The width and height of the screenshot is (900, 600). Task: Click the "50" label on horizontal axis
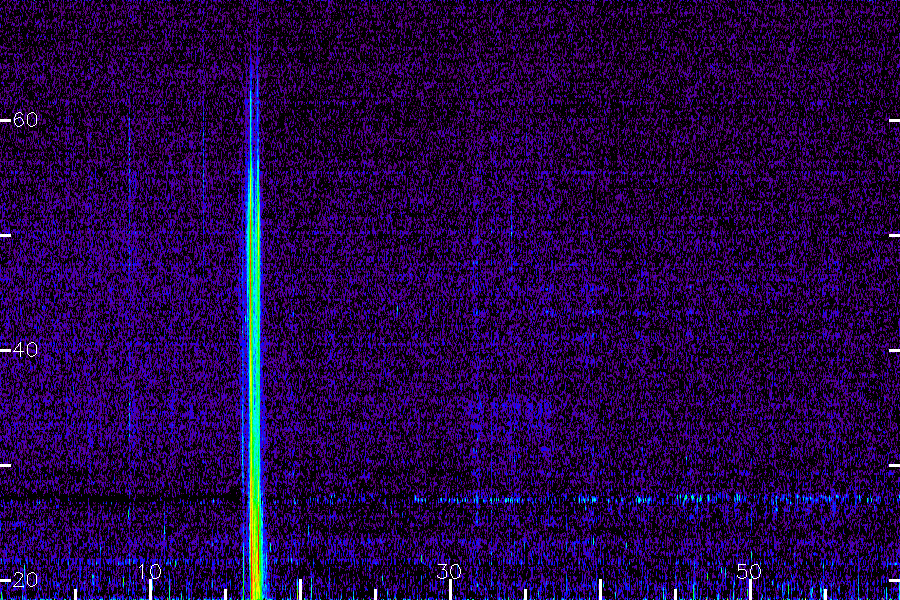749,571
